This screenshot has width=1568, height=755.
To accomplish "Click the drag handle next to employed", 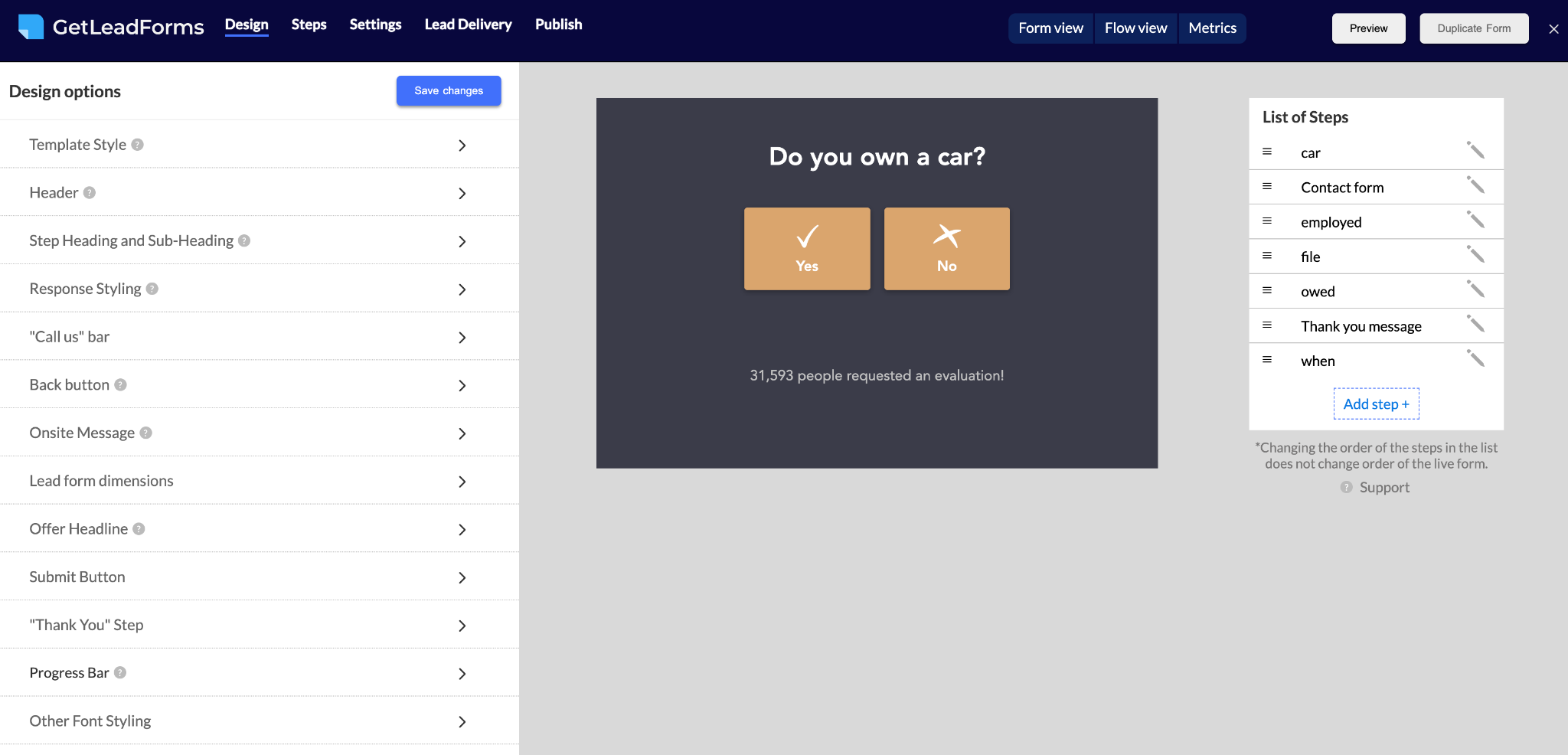I will [1267, 221].
